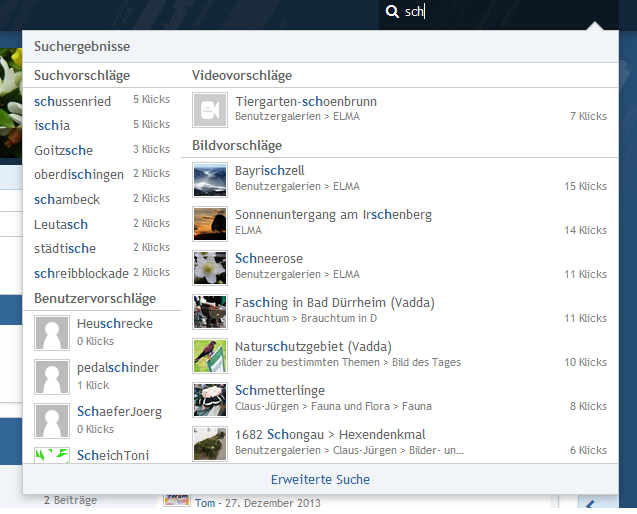Click the edit pencil icon at bottom right
This screenshot has height=514, width=637.
(x=590, y=504)
